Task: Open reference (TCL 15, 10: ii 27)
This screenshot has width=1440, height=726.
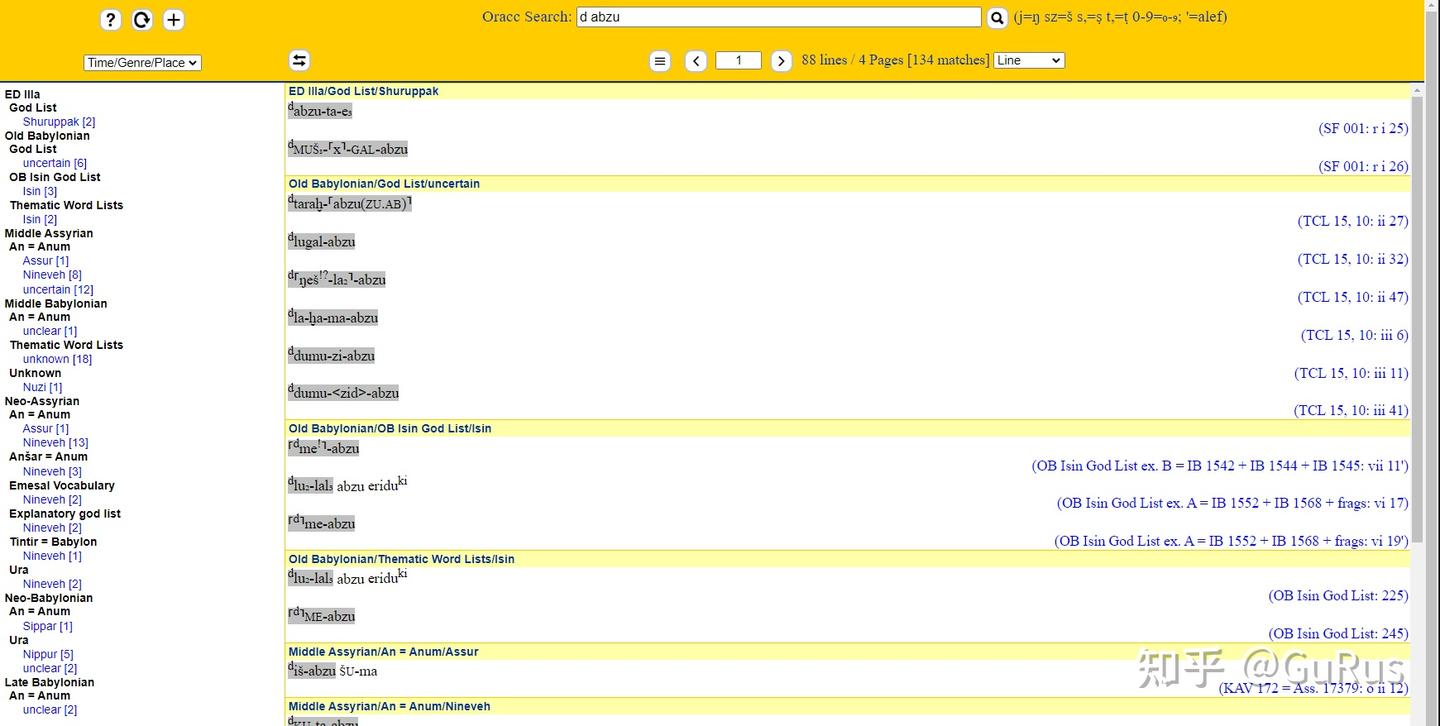Action: [1353, 221]
